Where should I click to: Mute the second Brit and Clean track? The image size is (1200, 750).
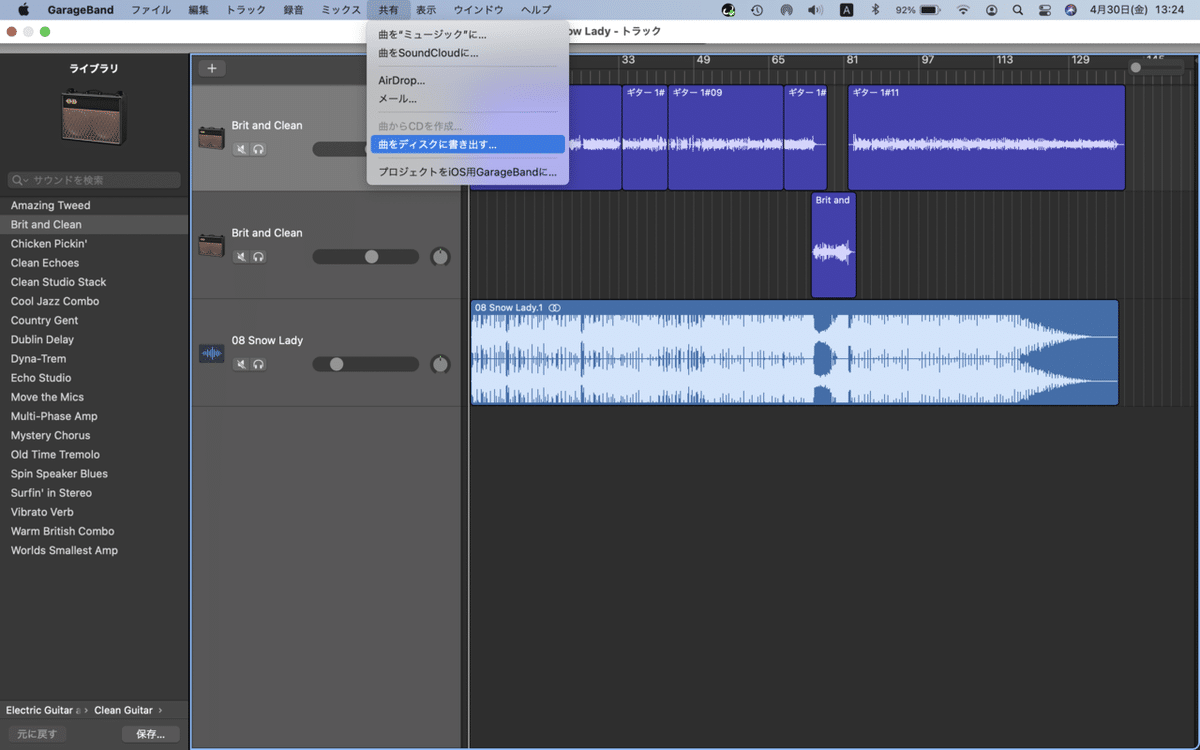pyautogui.click(x=241, y=257)
